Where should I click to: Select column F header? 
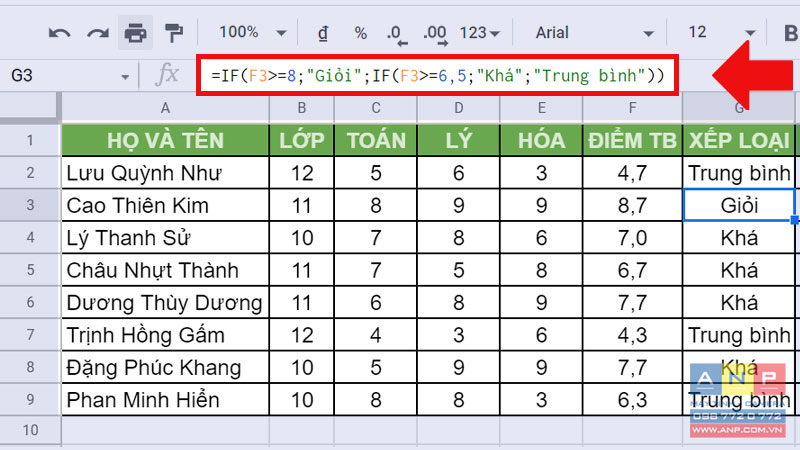[633, 107]
